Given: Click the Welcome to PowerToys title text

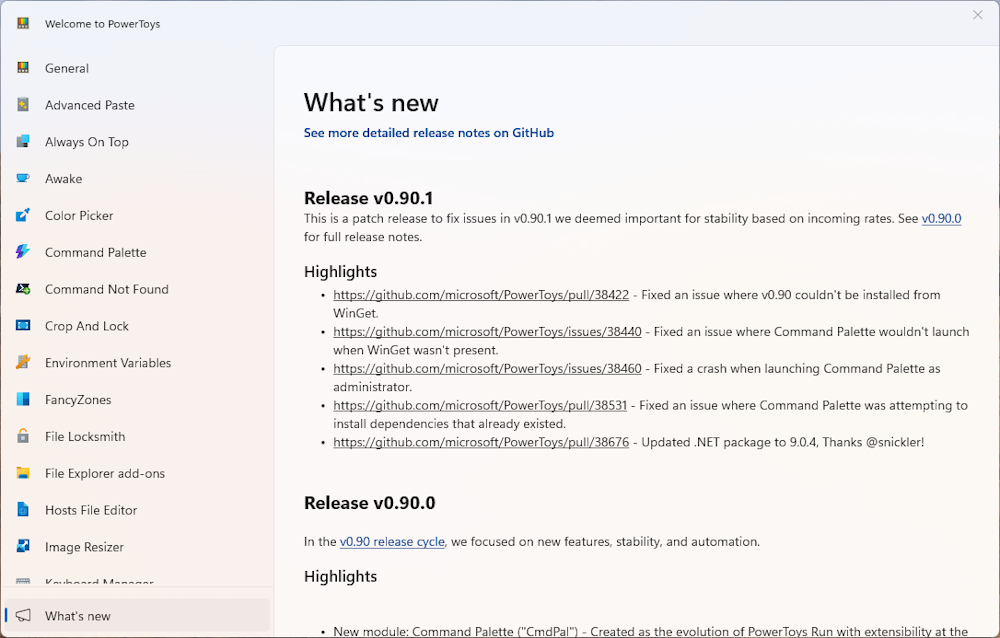Looking at the screenshot, I should pos(102,24).
